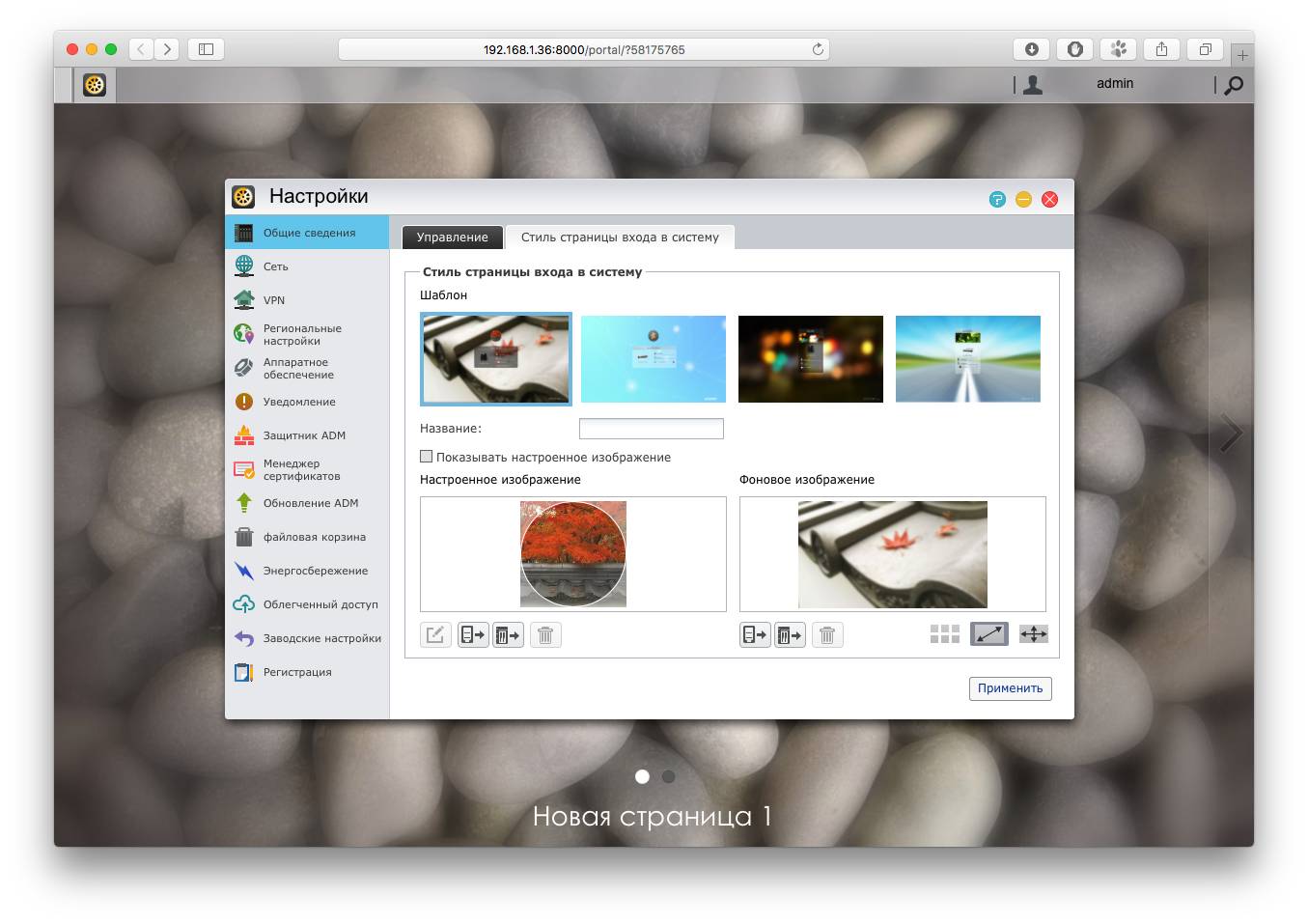1308x924 pixels.
Task: Import custom image from NAS storage
Action: tap(508, 634)
